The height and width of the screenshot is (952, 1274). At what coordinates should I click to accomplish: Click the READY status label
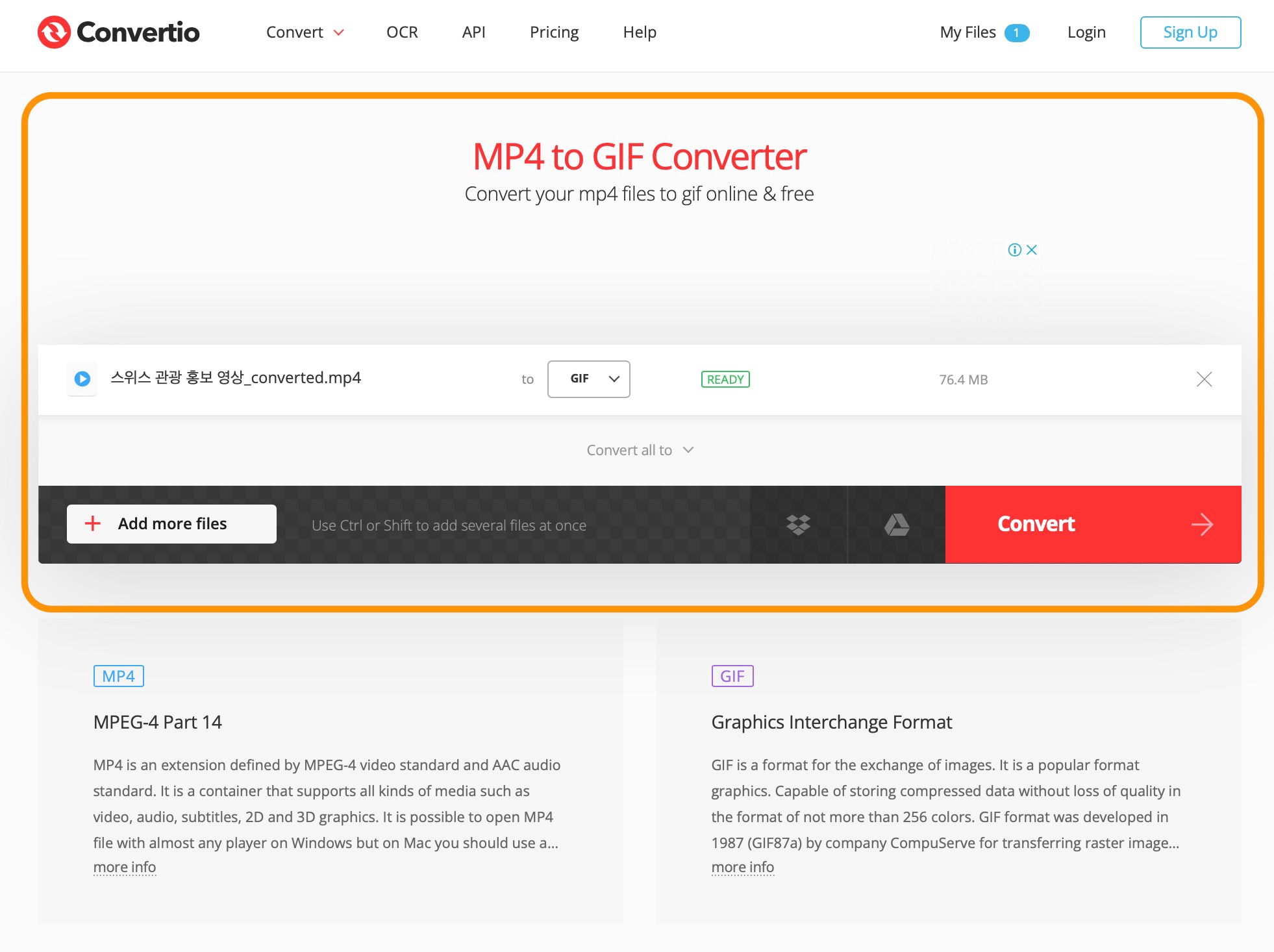[725, 379]
